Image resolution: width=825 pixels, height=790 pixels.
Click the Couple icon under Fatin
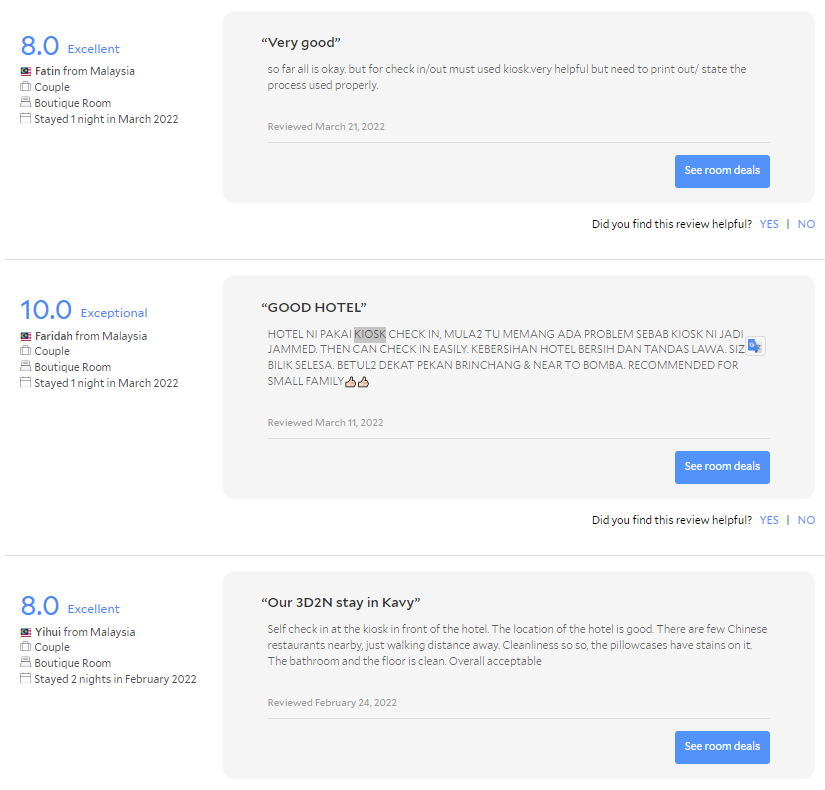[26, 87]
